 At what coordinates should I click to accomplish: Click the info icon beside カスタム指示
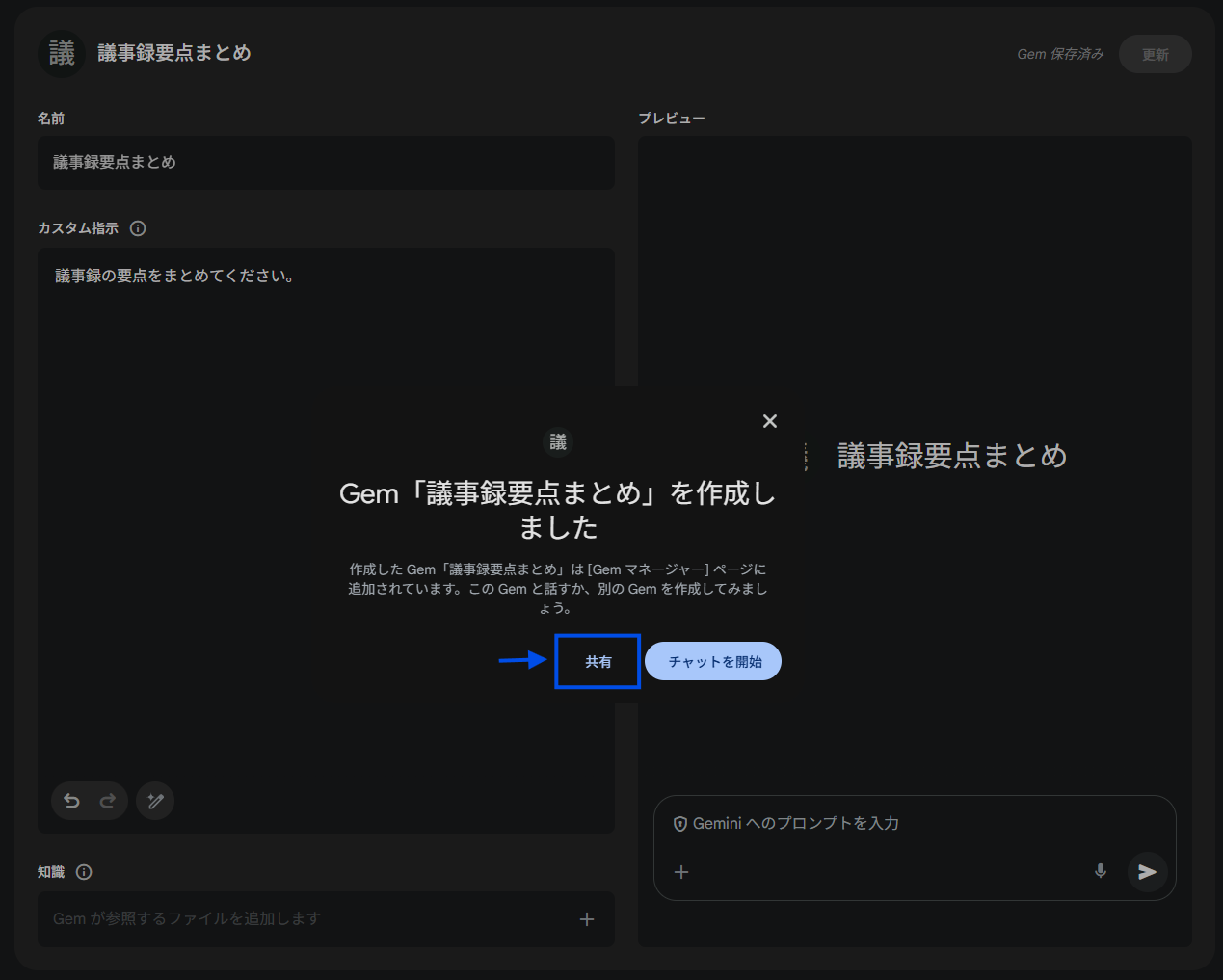pos(138,228)
